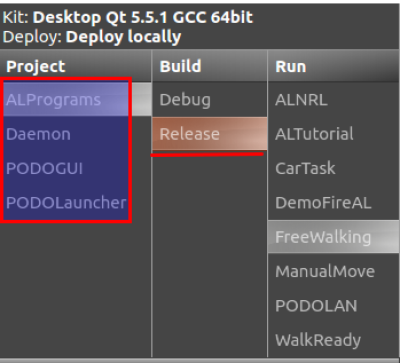Click the Build column header
This screenshot has height=363, width=400.
[x=210, y=66]
